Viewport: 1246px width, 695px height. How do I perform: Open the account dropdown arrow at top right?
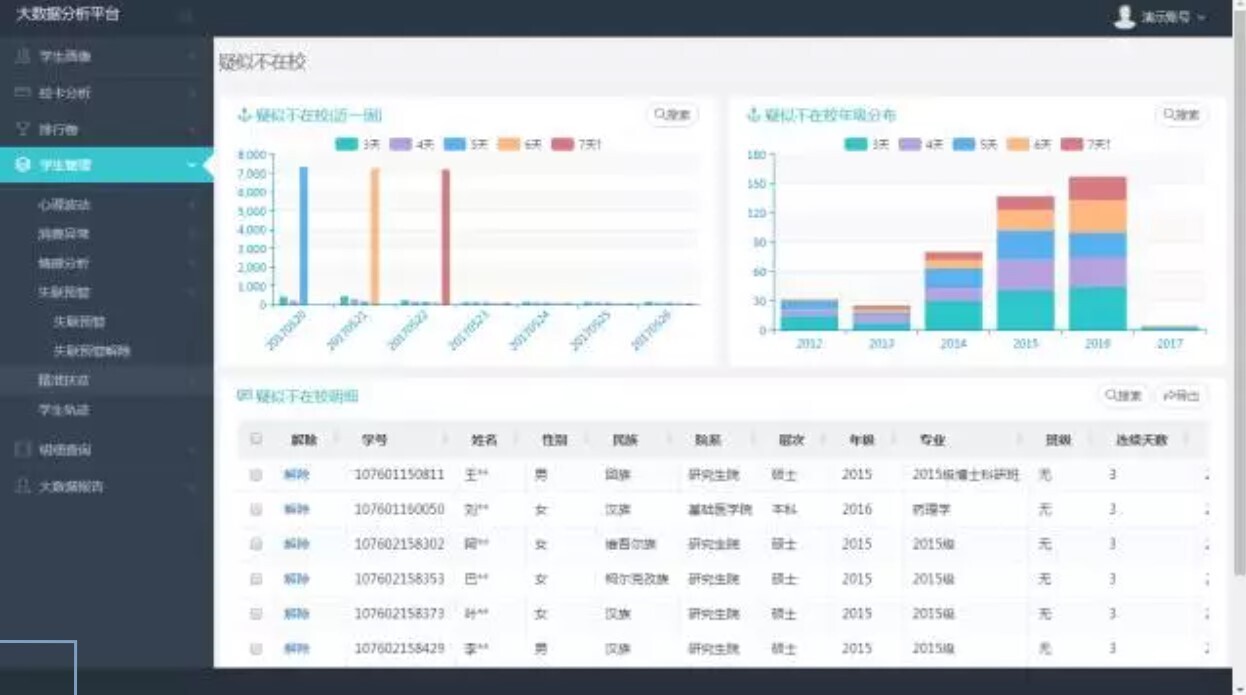(x=1201, y=18)
